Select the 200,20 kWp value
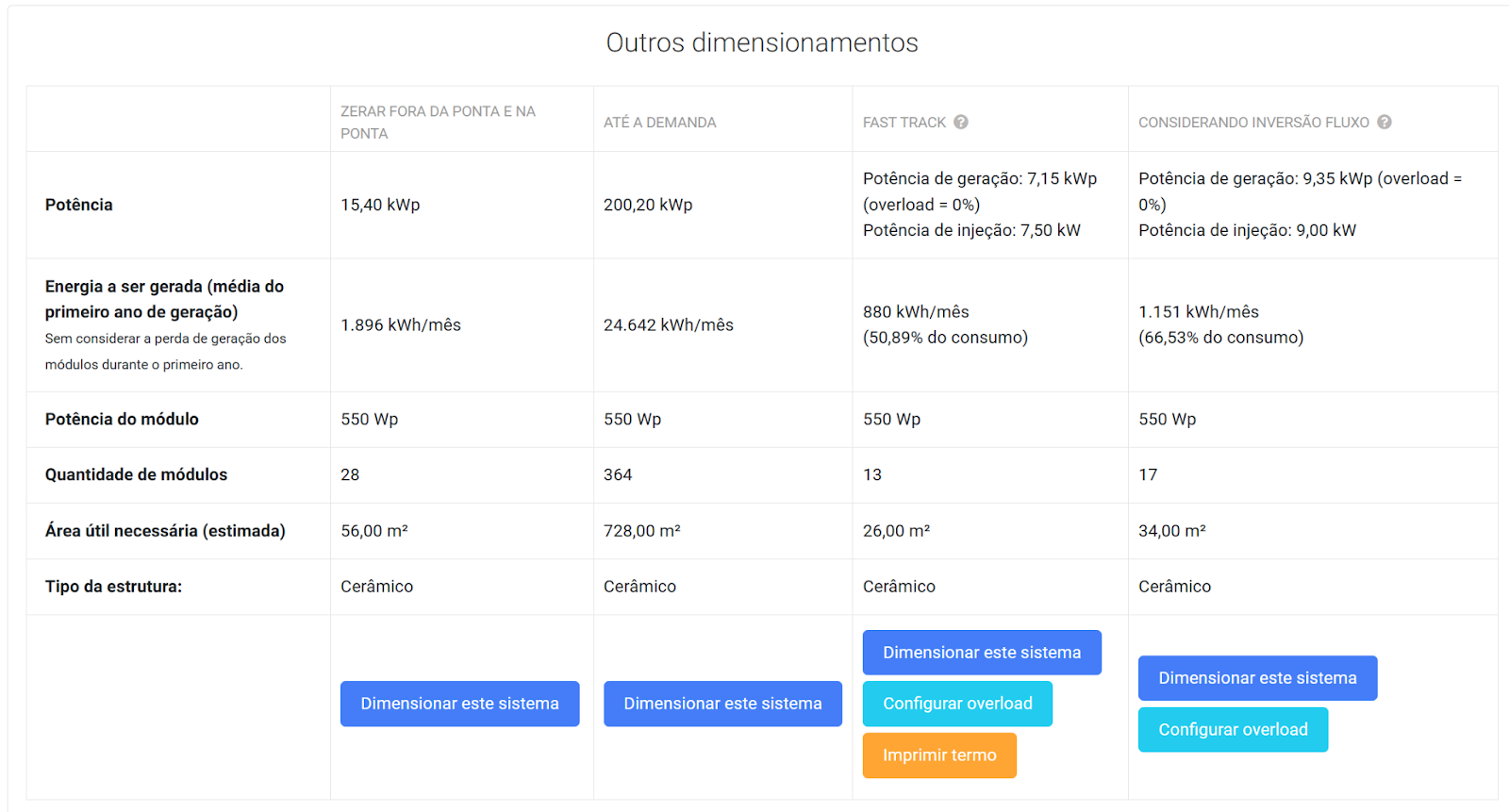Screen dimensions: 1509x812 coord(648,205)
